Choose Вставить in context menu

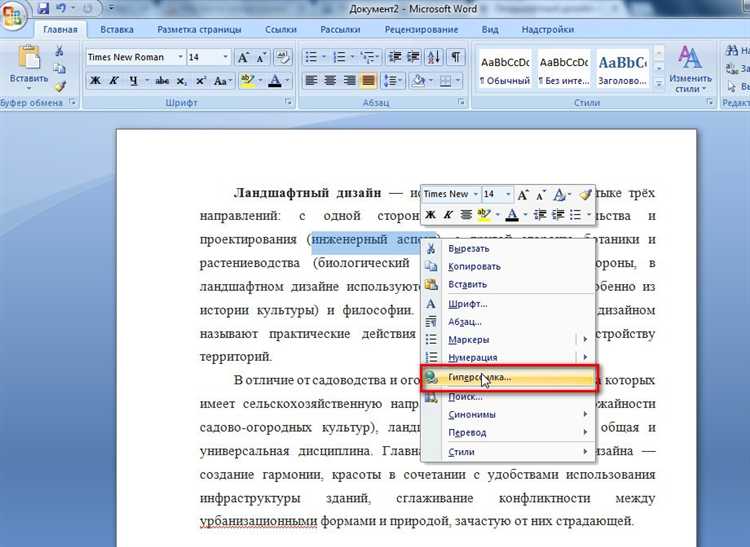507,284
